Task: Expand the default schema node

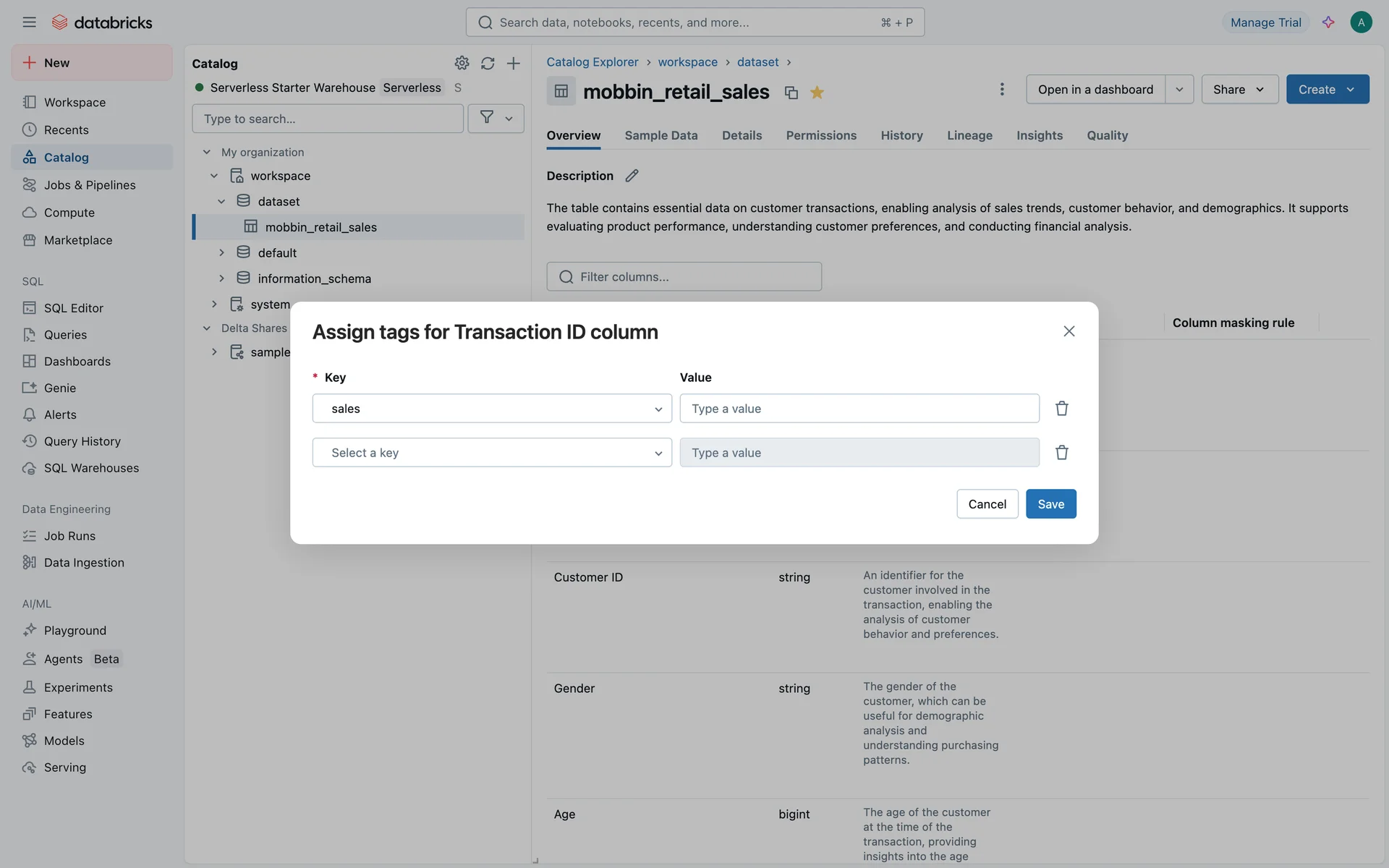Action: [221, 252]
